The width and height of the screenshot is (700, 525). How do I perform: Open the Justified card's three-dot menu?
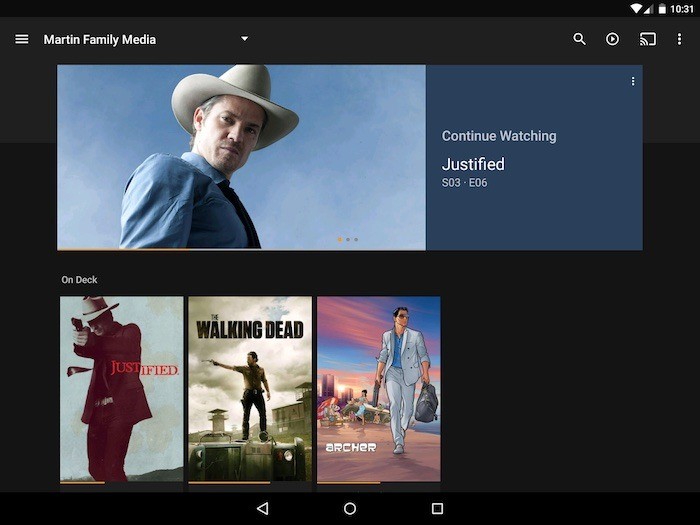tap(633, 81)
